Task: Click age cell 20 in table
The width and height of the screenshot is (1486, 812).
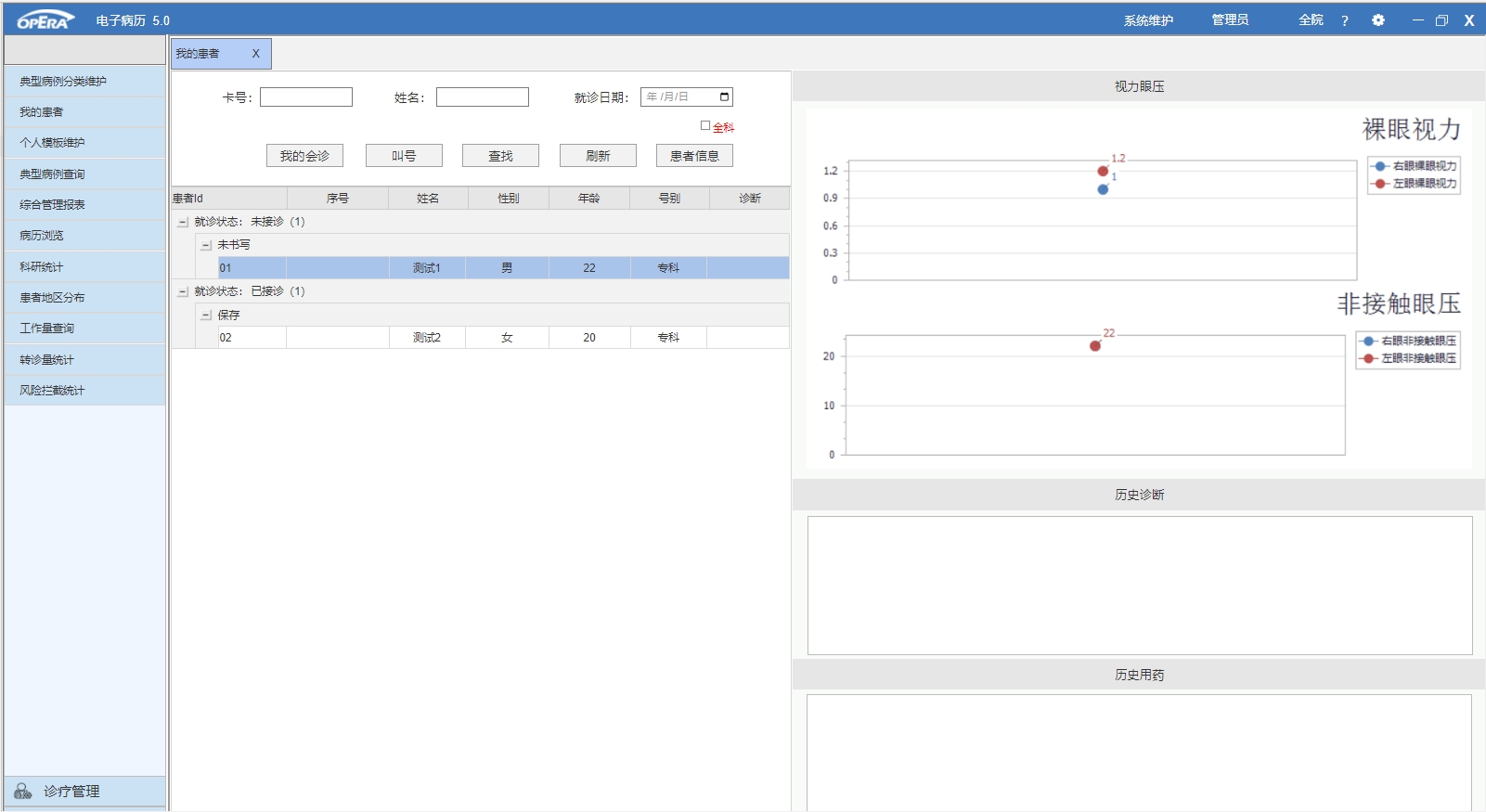Action: click(x=589, y=338)
